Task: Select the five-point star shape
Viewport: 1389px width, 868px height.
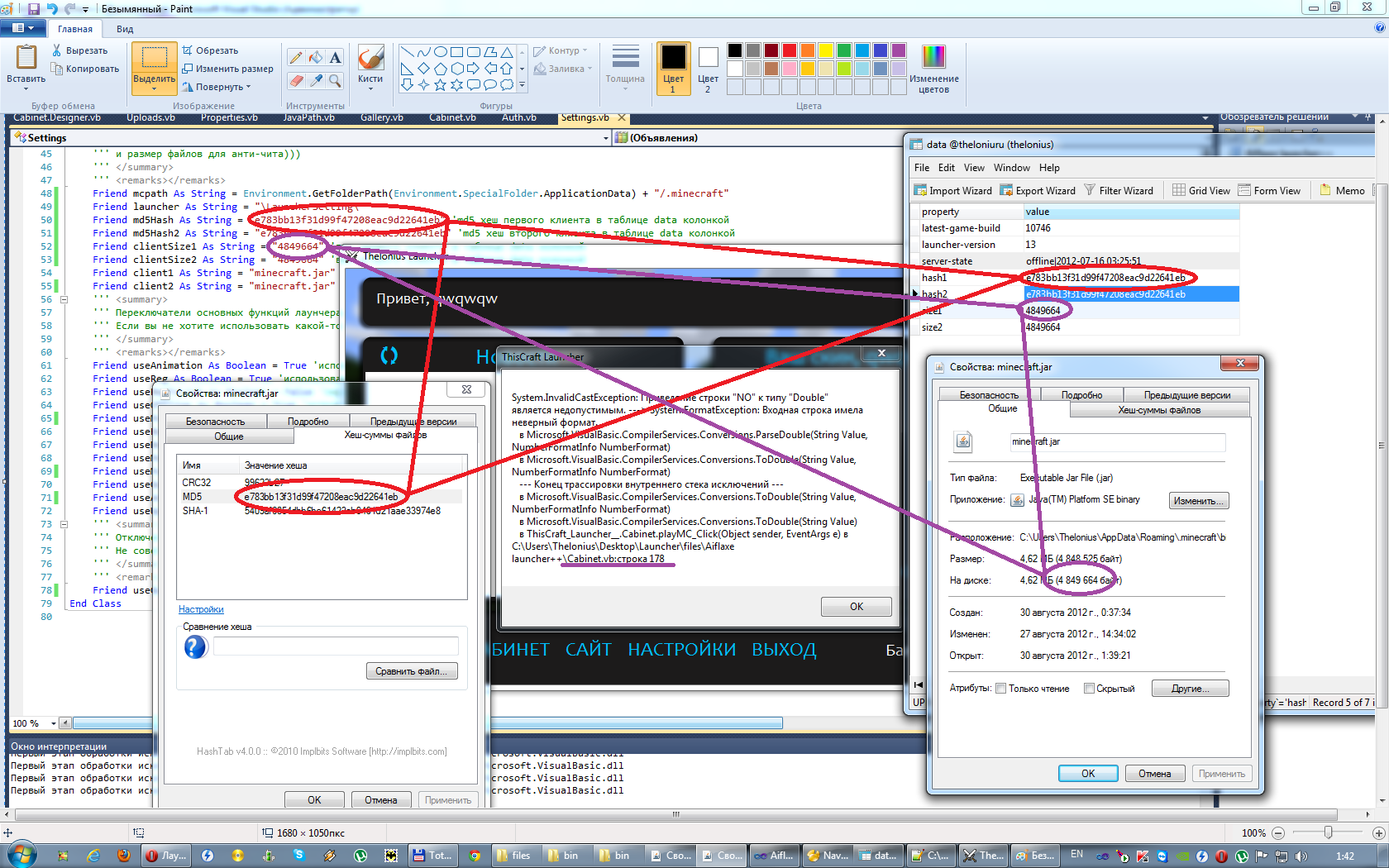Action: coord(440,84)
